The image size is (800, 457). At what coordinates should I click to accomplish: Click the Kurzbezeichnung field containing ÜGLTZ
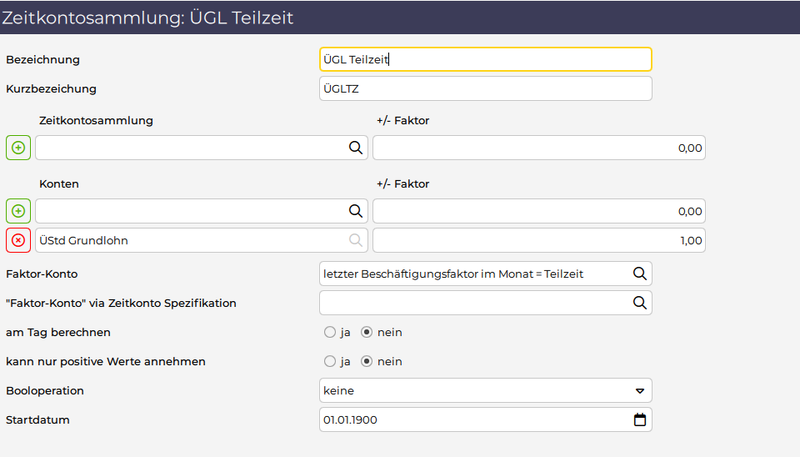tap(485, 89)
